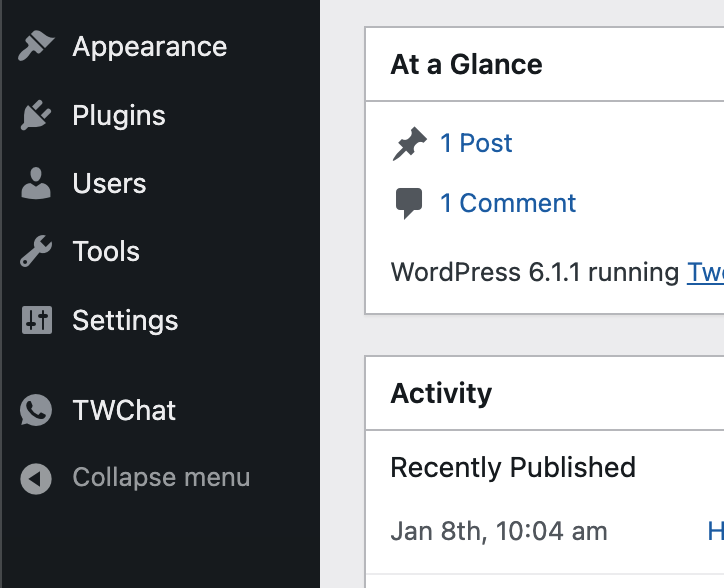Go to the Users menu
The height and width of the screenshot is (588, 724).
[x=109, y=183]
